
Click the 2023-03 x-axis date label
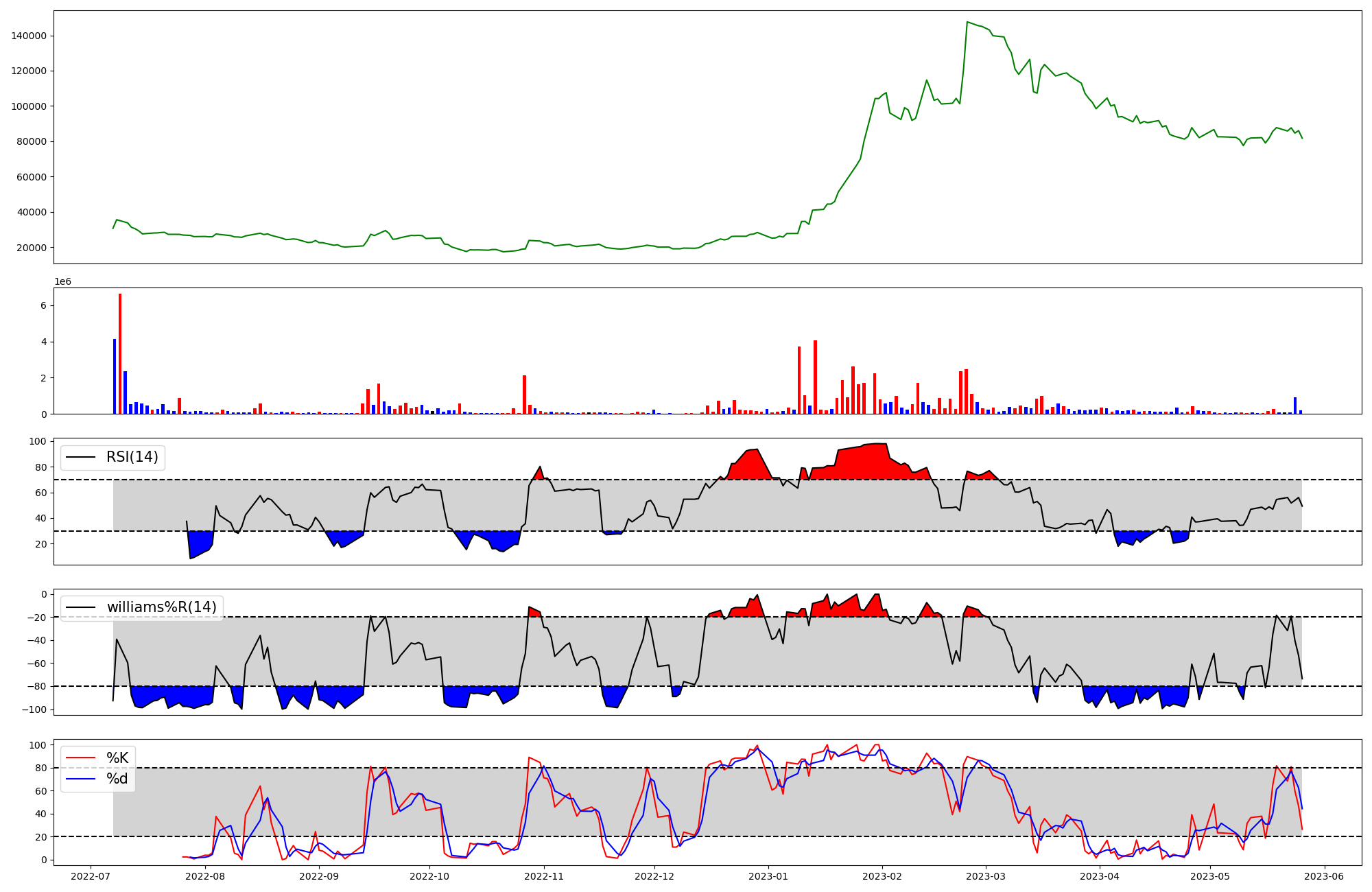(x=986, y=876)
